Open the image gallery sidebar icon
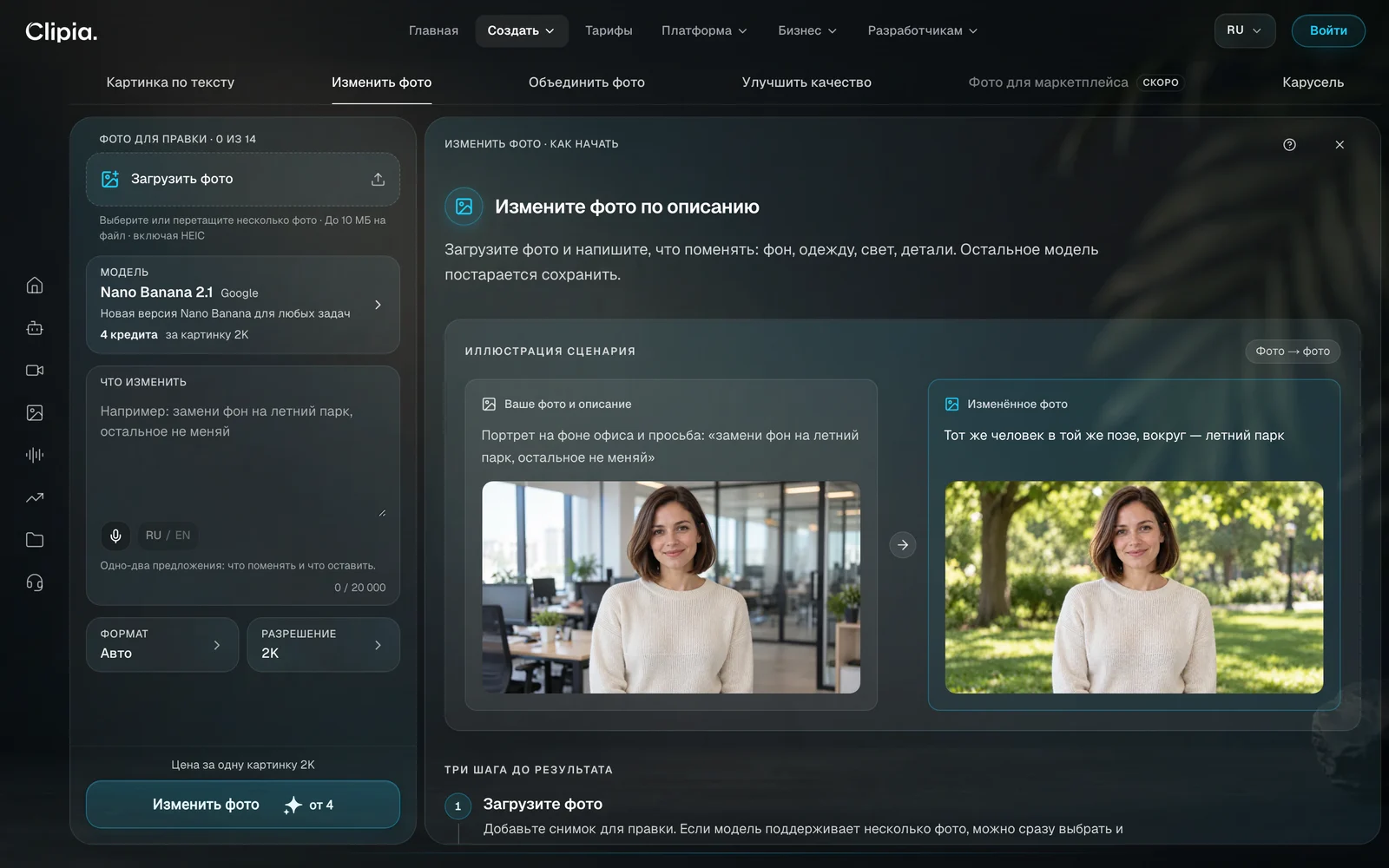 coord(35,413)
